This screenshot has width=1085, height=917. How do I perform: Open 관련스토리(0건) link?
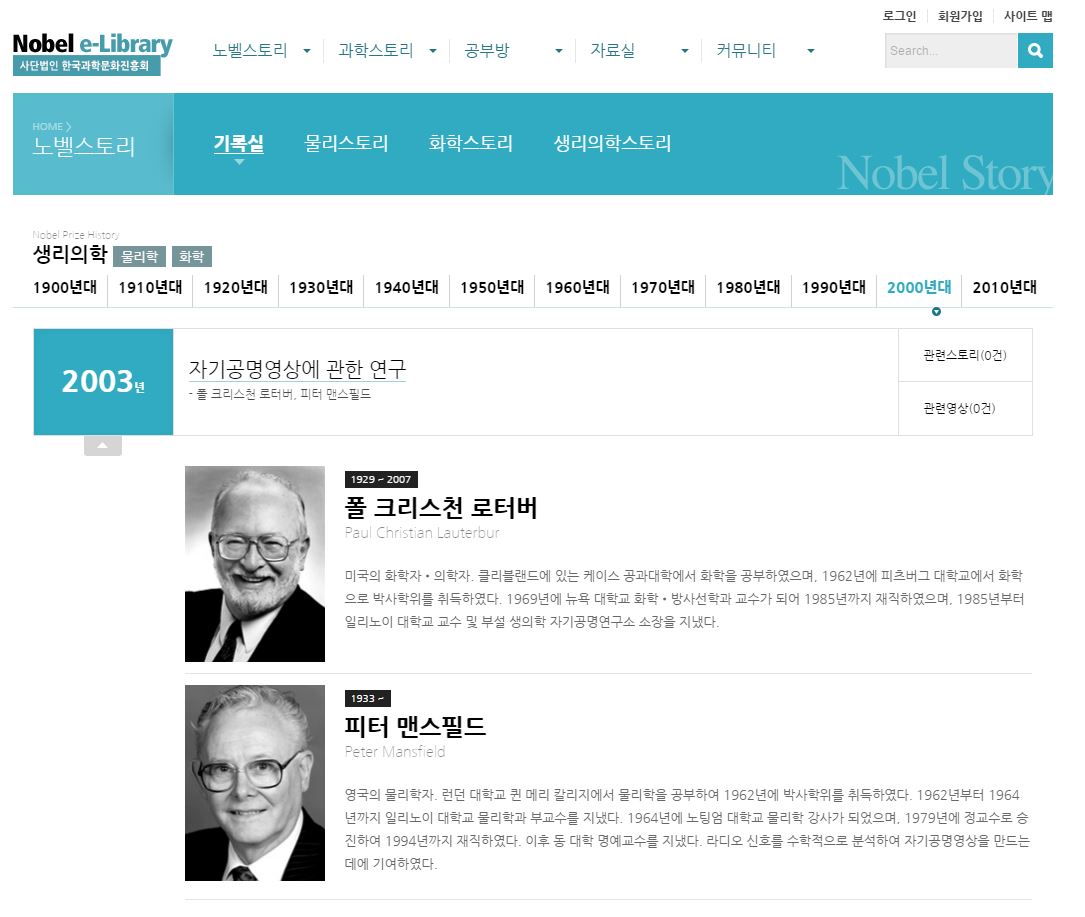click(965, 356)
